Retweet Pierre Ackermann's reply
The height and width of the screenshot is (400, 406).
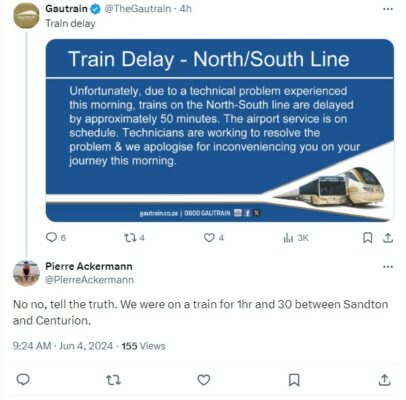coord(113,380)
